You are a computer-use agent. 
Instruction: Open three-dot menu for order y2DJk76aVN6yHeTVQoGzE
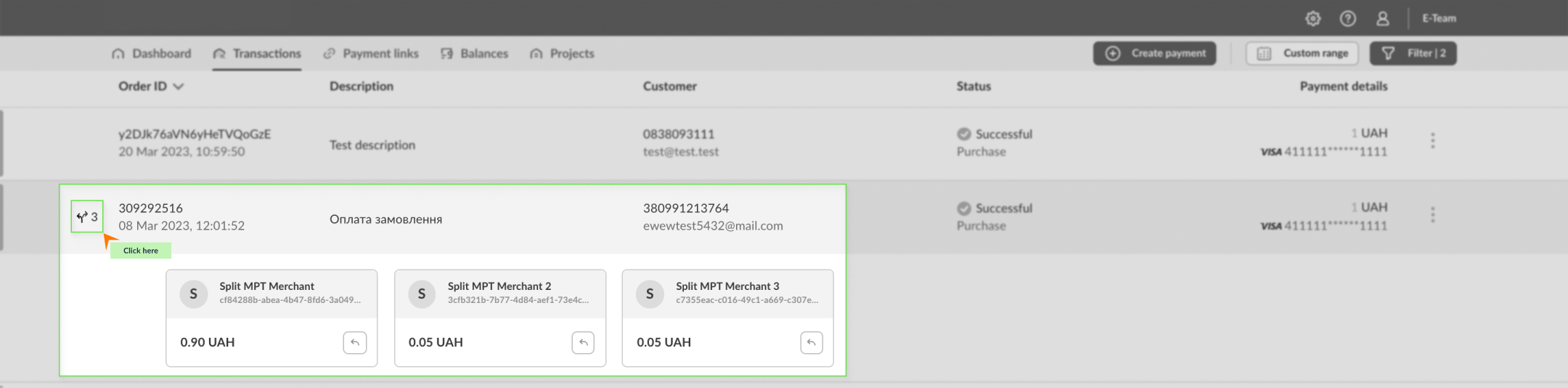[x=1432, y=141]
